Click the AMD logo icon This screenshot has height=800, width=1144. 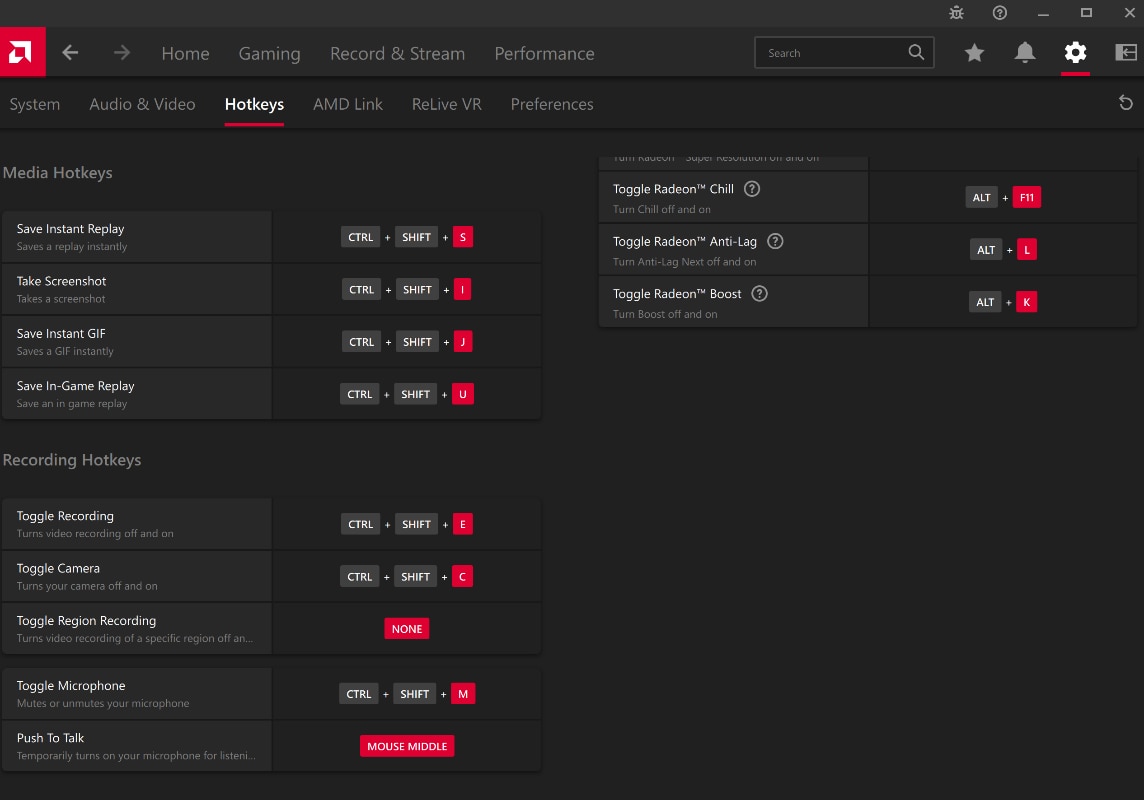(x=23, y=52)
